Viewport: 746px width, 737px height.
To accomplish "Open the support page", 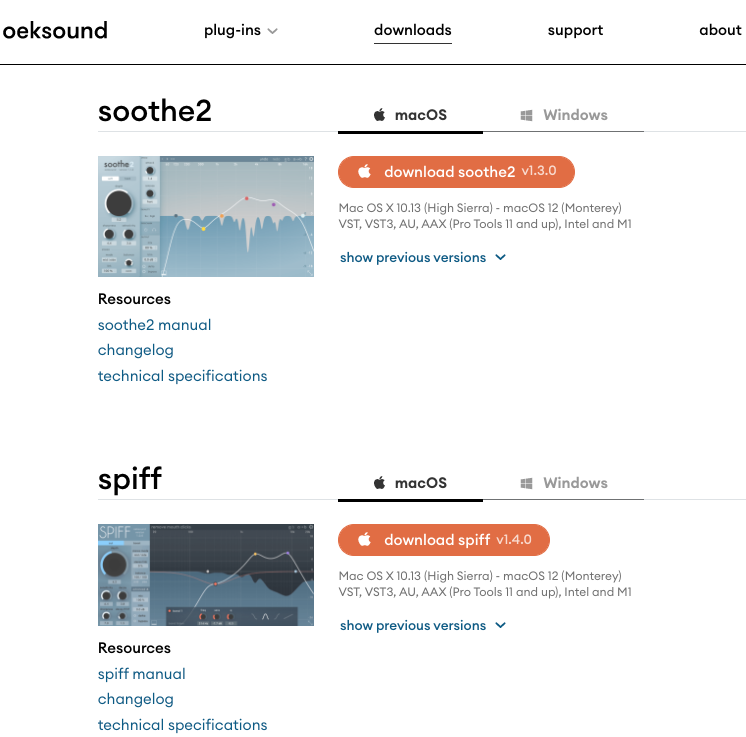I will [575, 30].
